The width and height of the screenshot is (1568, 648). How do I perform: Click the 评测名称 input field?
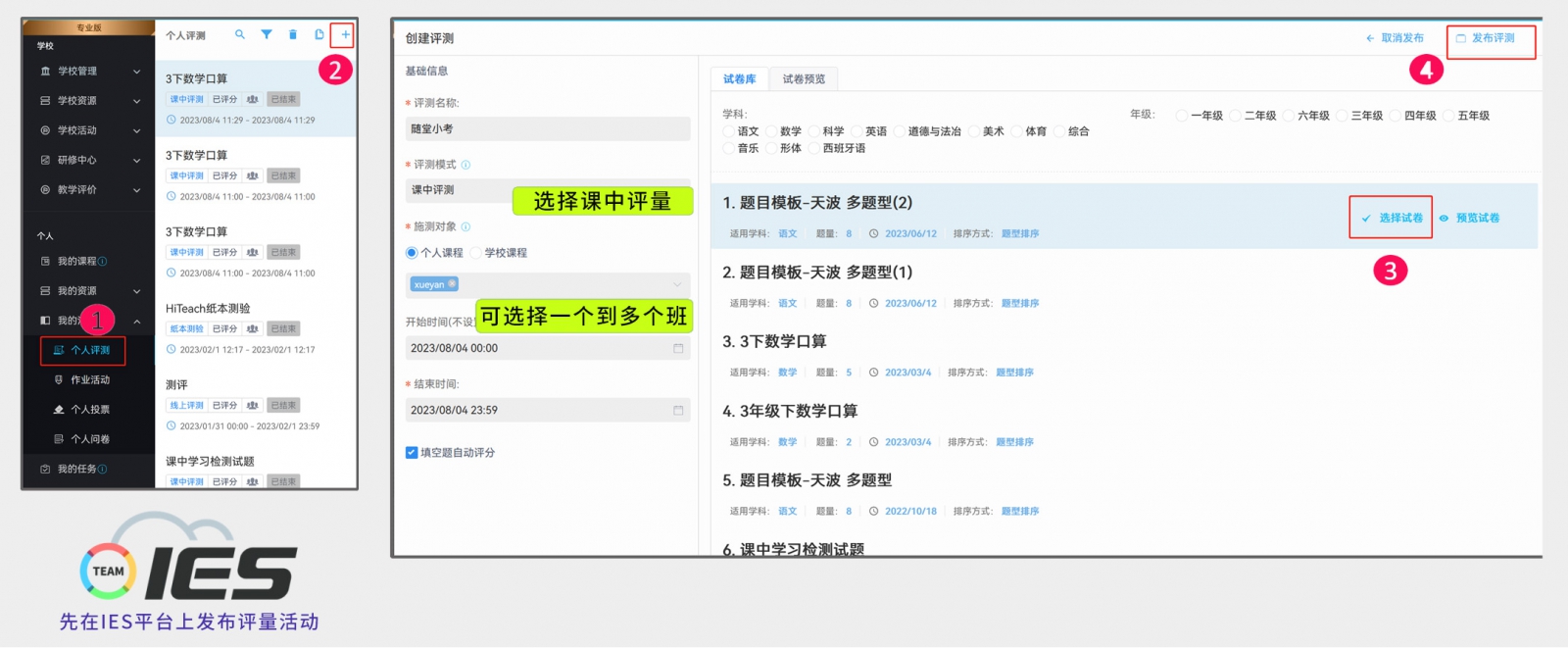click(x=548, y=129)
